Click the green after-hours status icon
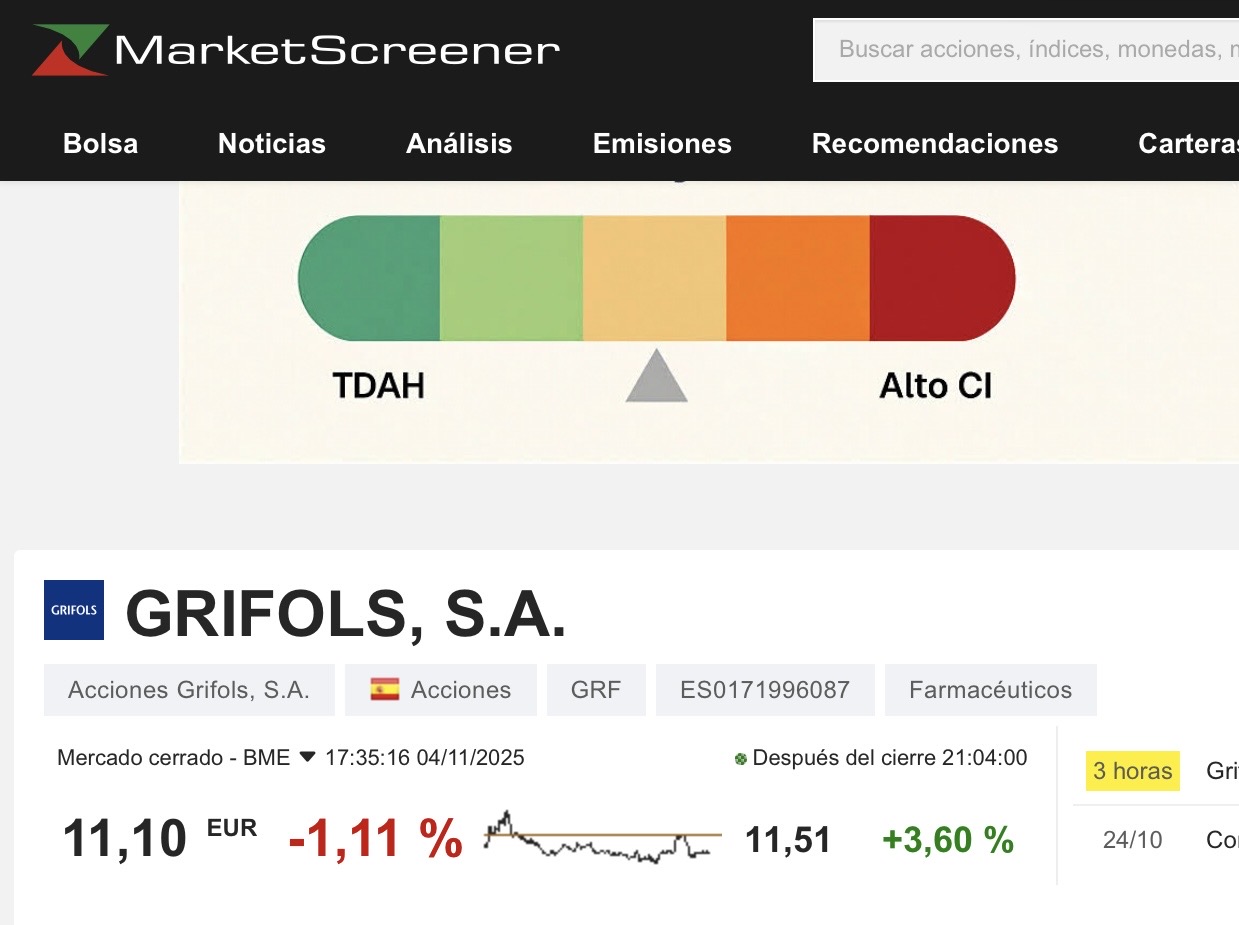 click(x=741, y=758)
